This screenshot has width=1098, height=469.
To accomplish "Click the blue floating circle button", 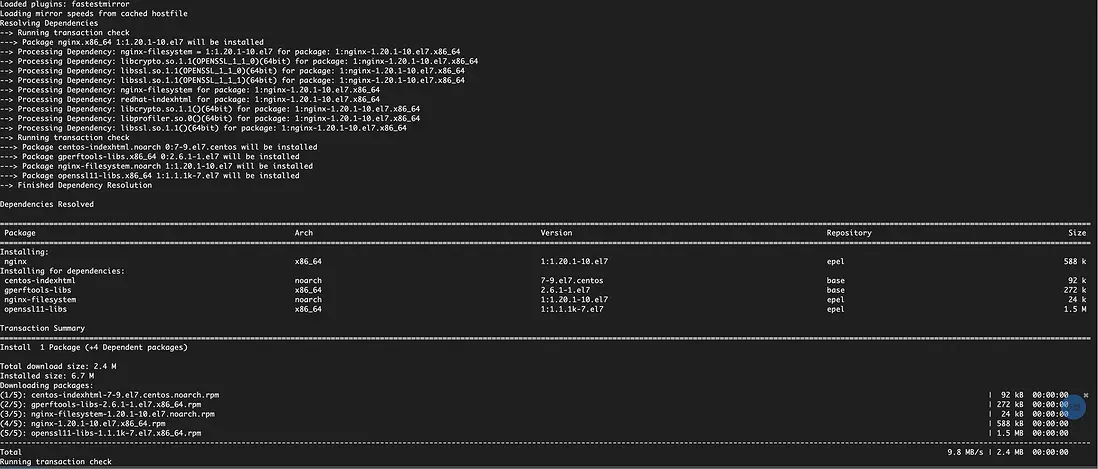I will (1073, 406).
